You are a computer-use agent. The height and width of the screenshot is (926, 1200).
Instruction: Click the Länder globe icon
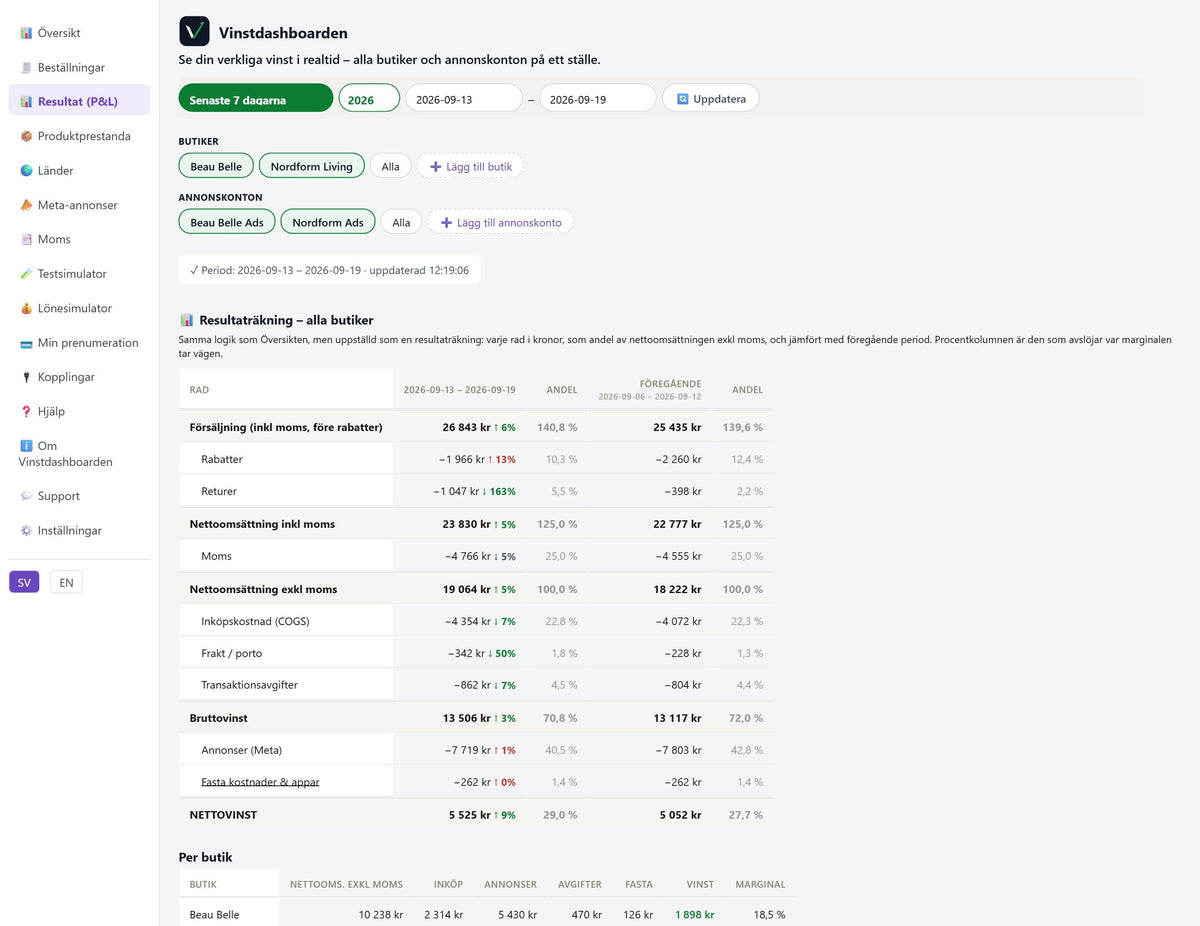click(x=26, y=171)
